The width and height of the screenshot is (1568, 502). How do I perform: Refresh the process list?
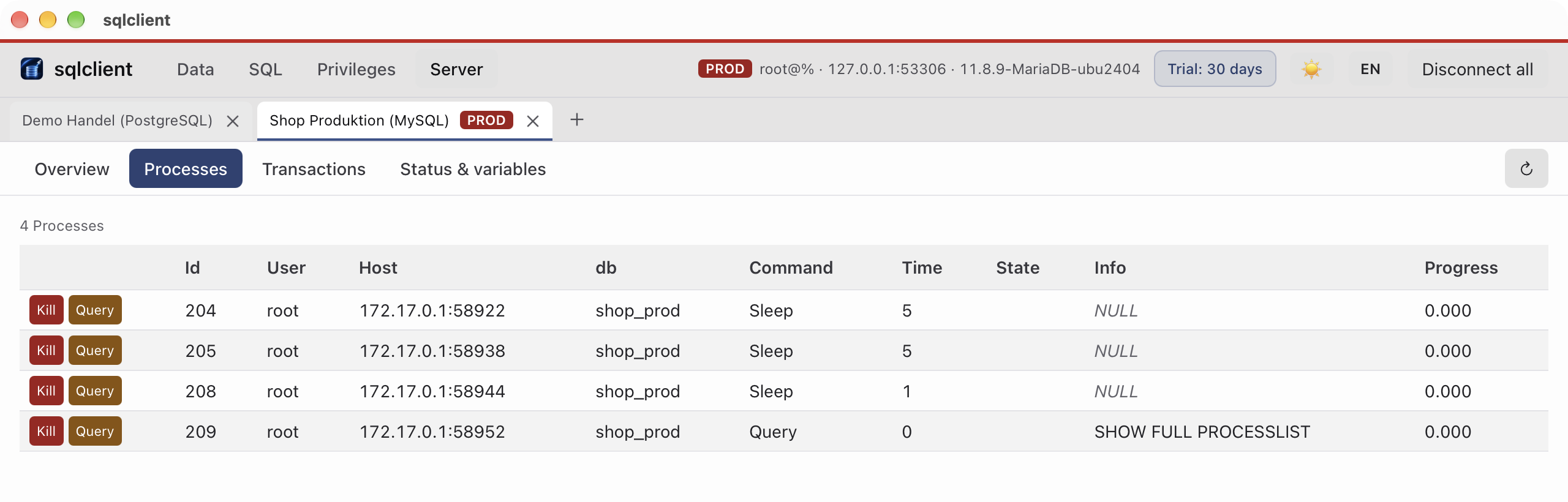coord(1526,168)
